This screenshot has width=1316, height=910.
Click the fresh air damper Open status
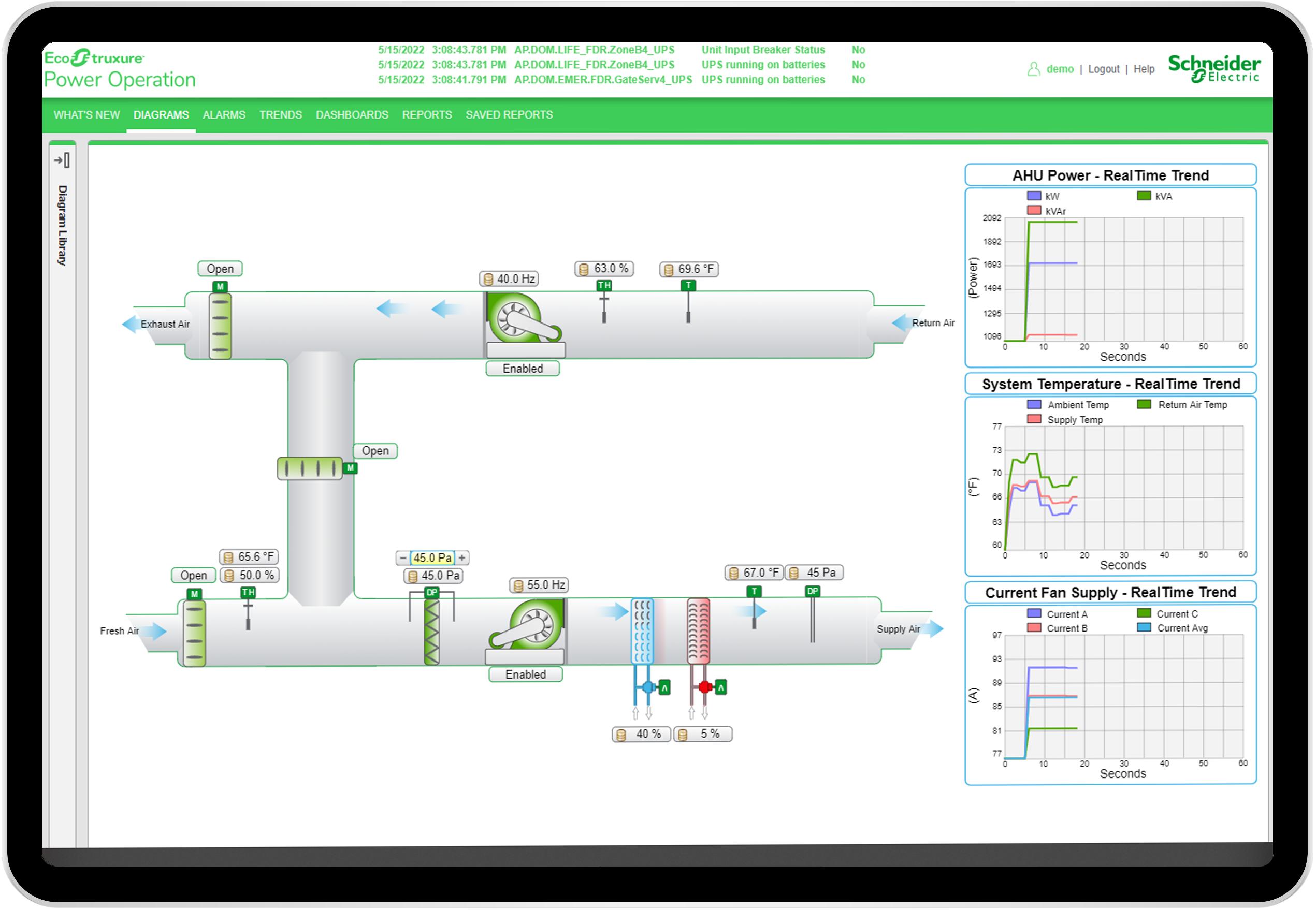tap(194, 576)
